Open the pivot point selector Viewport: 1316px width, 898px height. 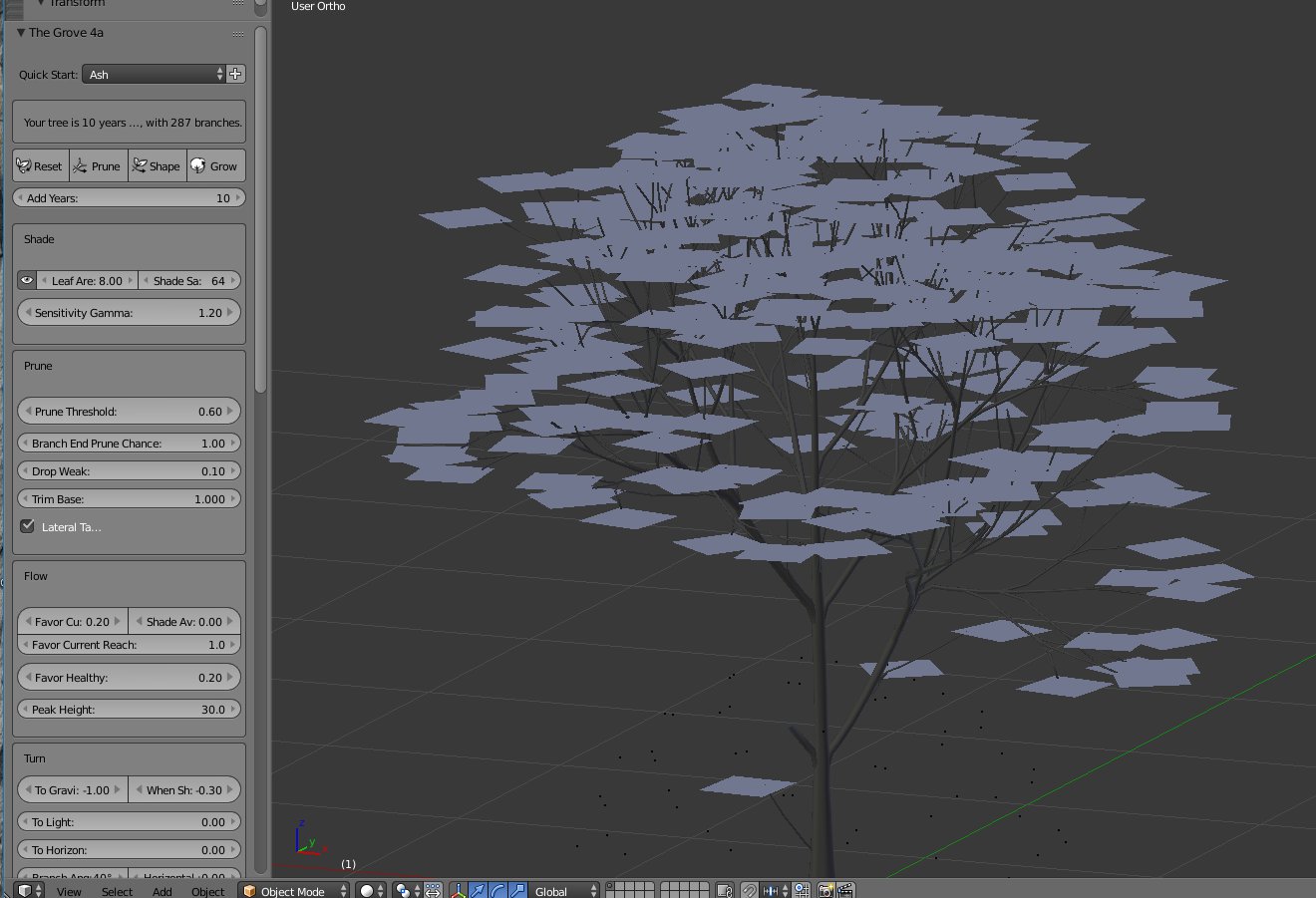pyautogui.click(x=407, y=891)
